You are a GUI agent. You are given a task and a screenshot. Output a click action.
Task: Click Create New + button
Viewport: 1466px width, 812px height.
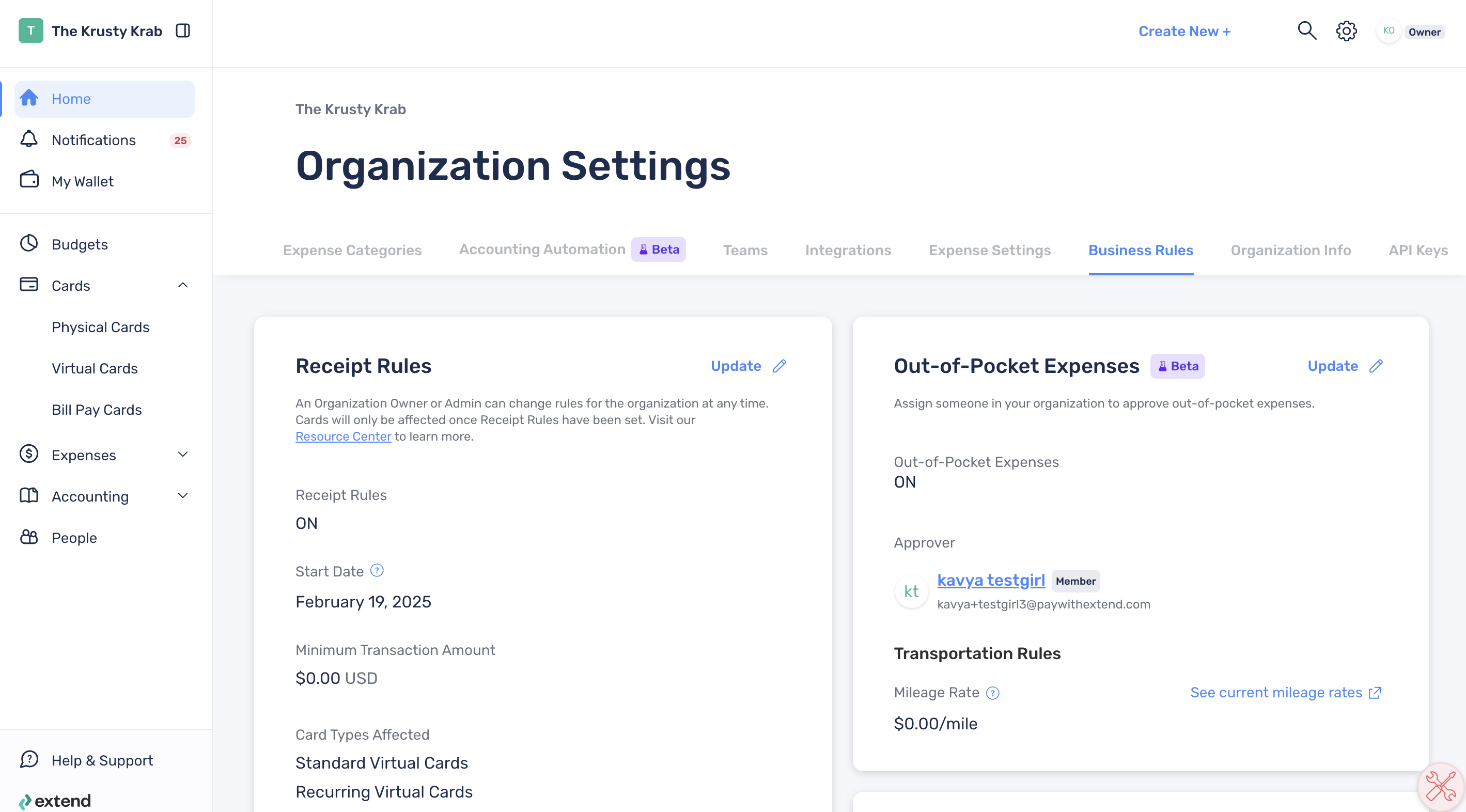[x=1184, y=32]
